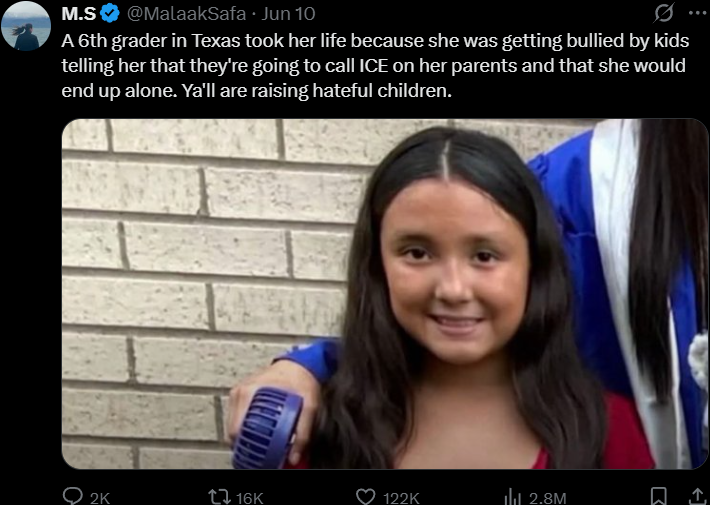The width and height of the screenshot is (710, 505).
Task: Open the attached photo of the girl
Action: [385, 294]
